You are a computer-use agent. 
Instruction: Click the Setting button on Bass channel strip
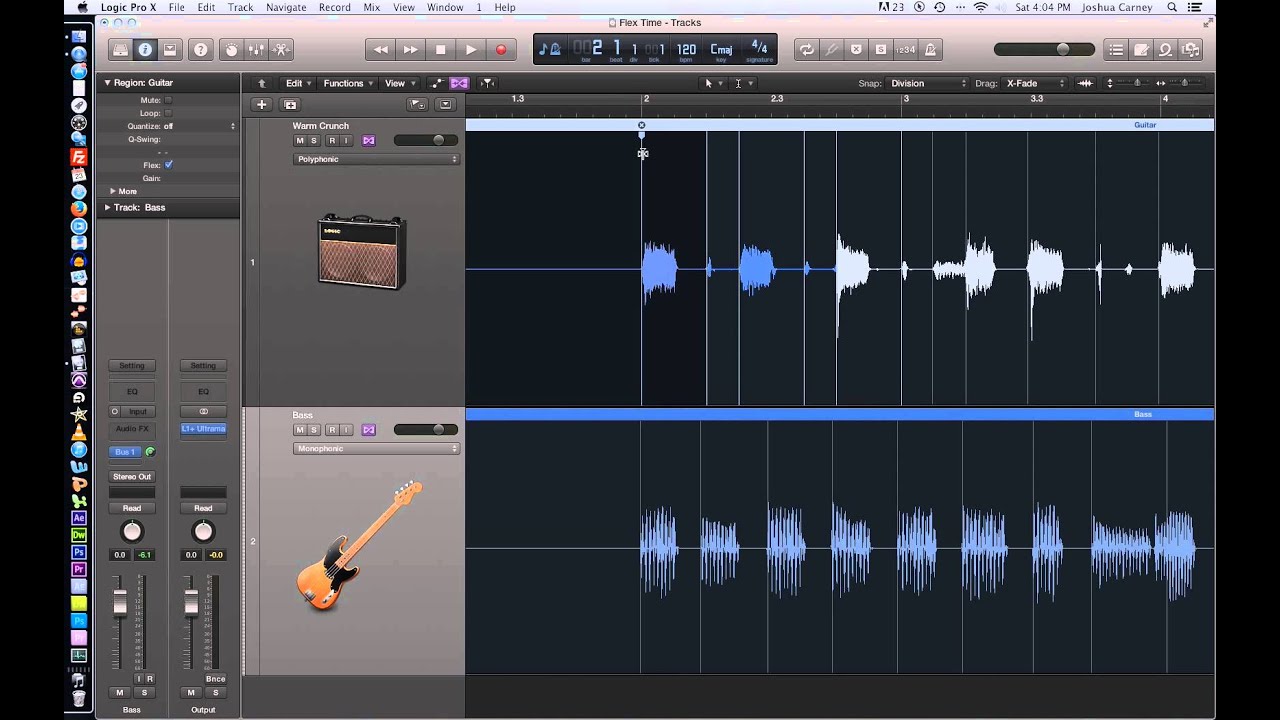tap(132, 366)
